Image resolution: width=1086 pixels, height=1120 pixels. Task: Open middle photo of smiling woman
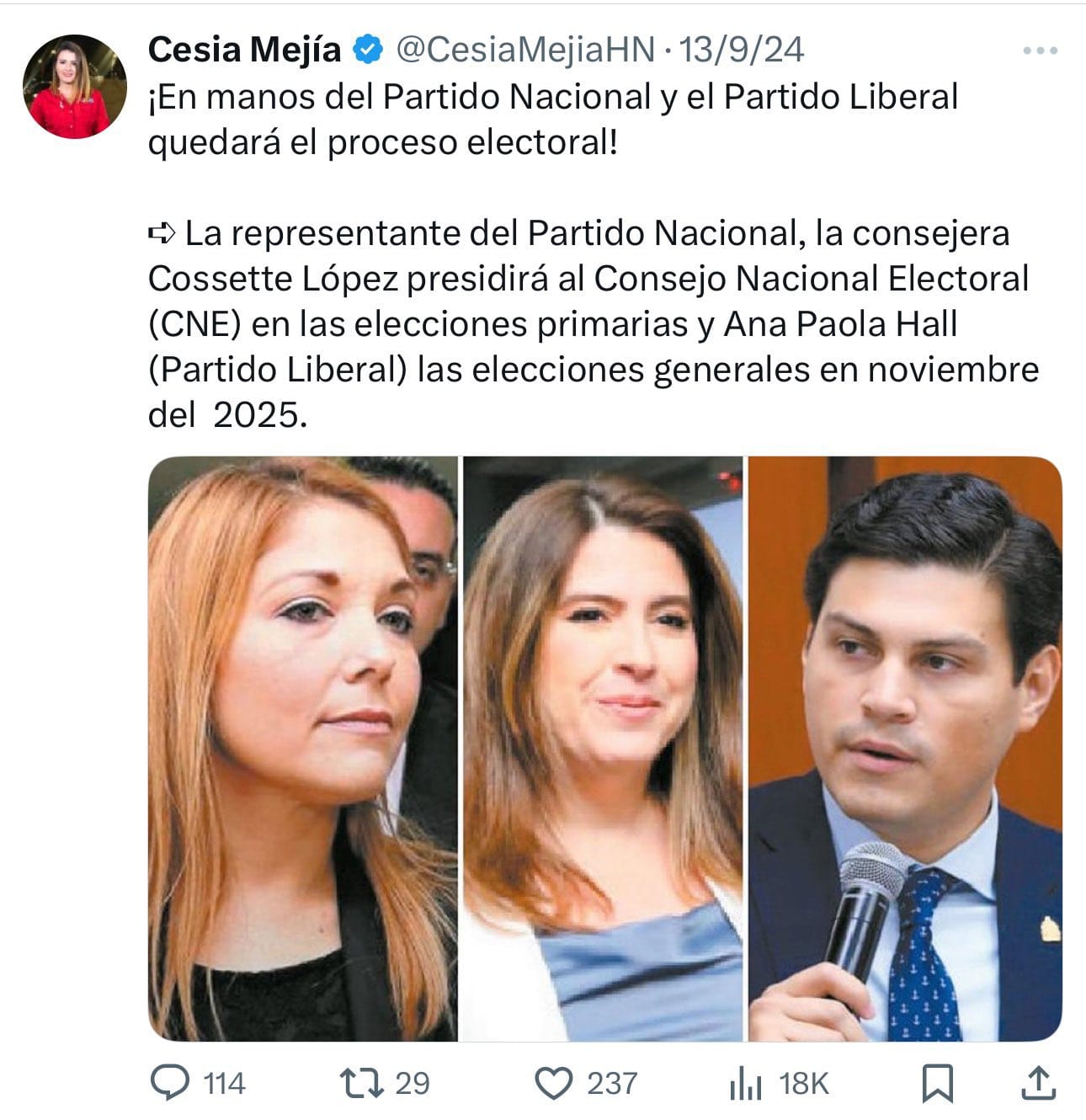604,749
